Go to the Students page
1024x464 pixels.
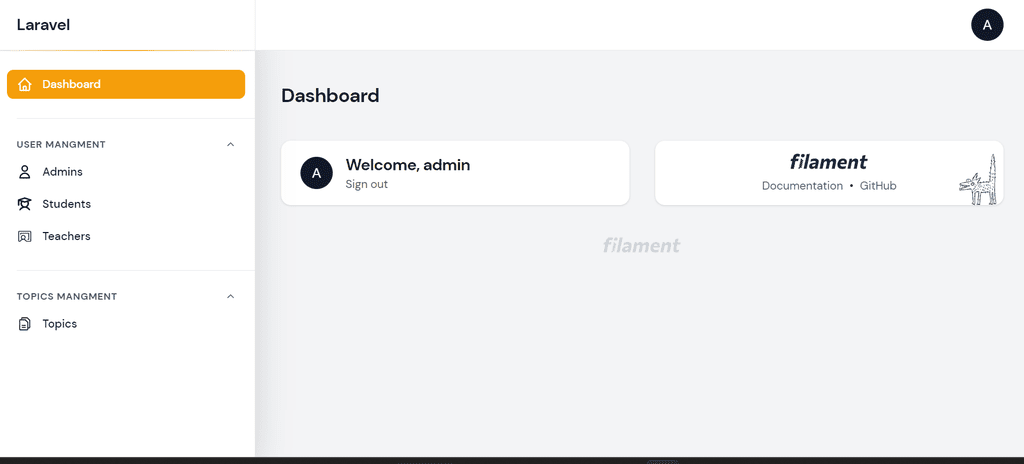[126, 204]
